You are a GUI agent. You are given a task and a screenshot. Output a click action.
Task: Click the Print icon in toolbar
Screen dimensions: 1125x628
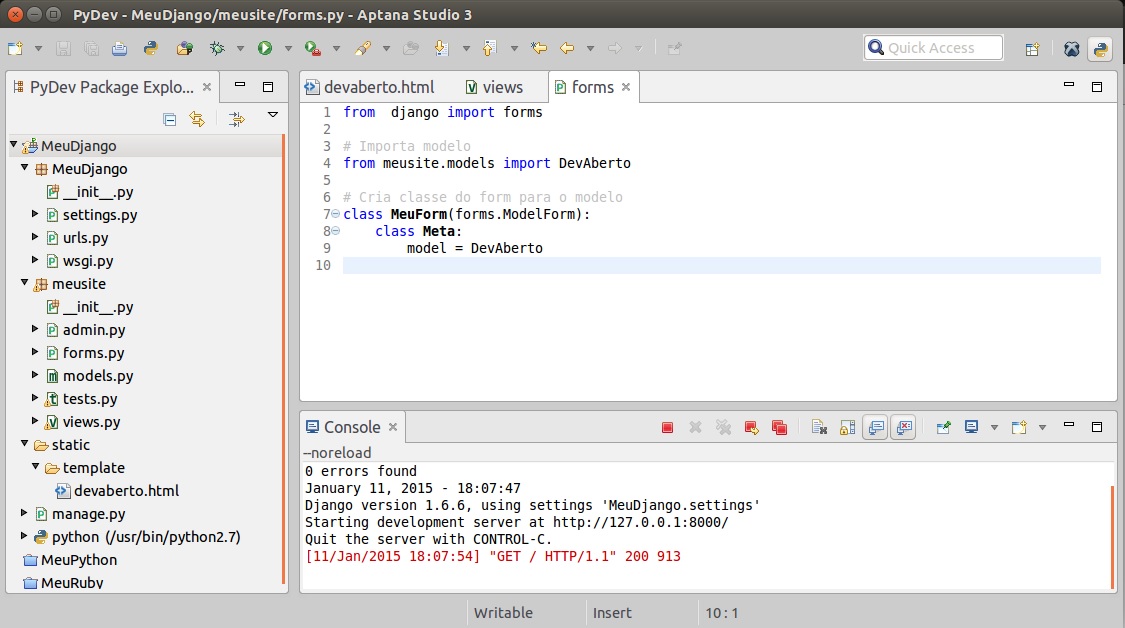tap(119, 48)
